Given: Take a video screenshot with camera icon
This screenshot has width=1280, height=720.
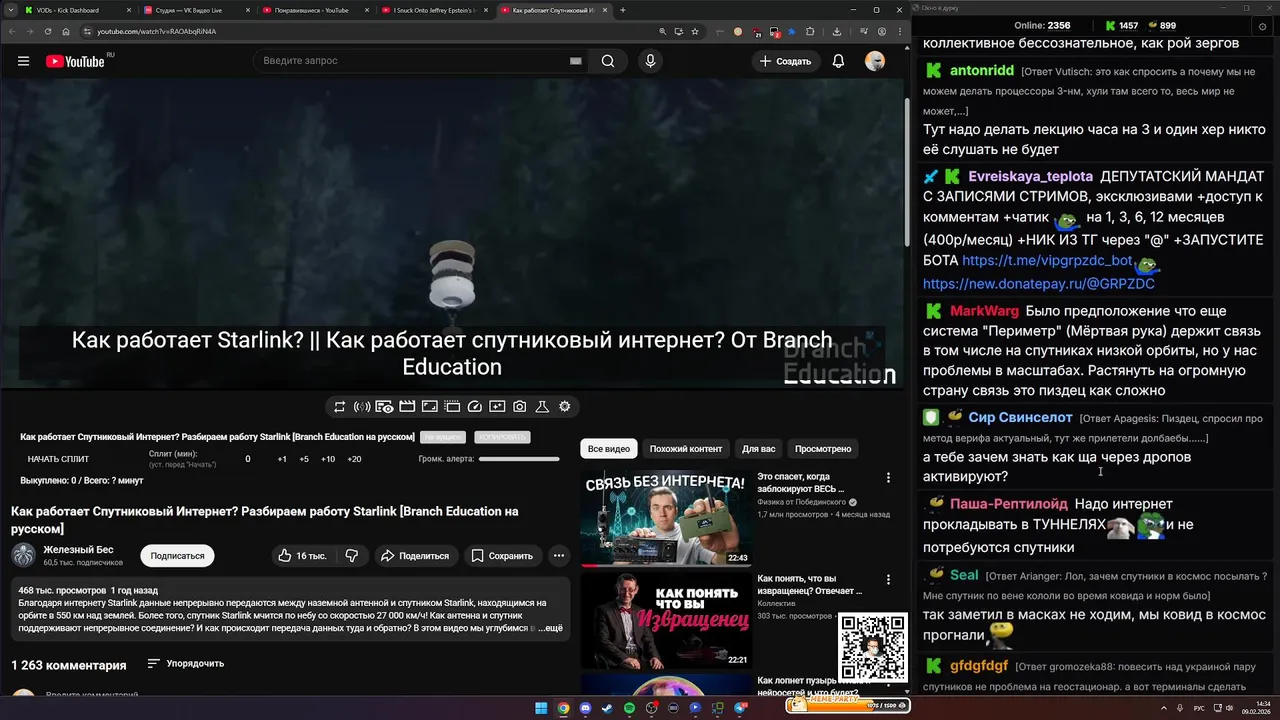Looking at the screenshot, I should [x=520, y=407].
